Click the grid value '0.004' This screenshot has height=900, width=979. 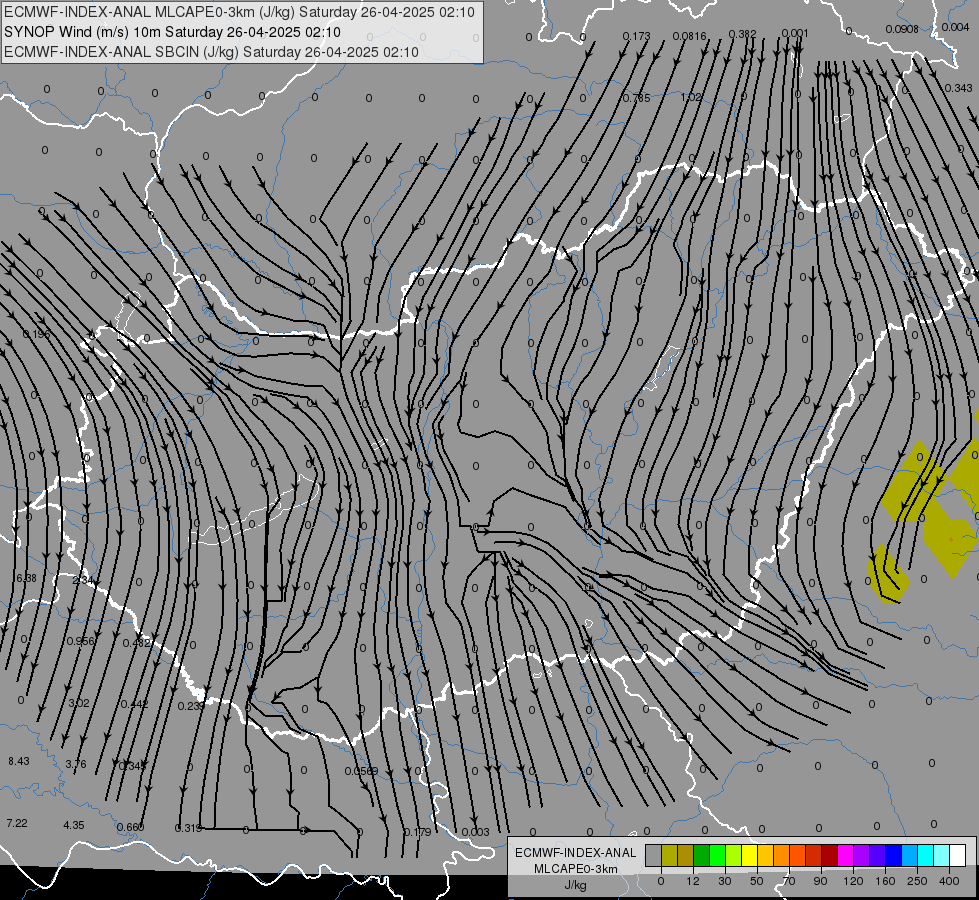point(955,27)
